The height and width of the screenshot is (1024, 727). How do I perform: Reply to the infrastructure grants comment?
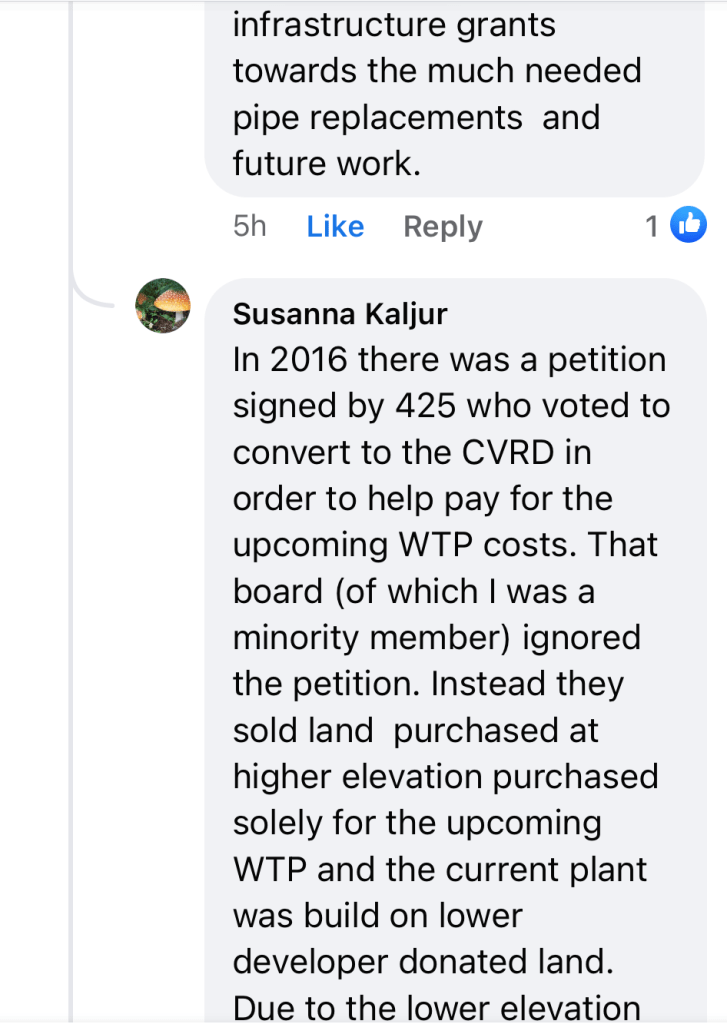pyautogui.click(x=442, y=227)
